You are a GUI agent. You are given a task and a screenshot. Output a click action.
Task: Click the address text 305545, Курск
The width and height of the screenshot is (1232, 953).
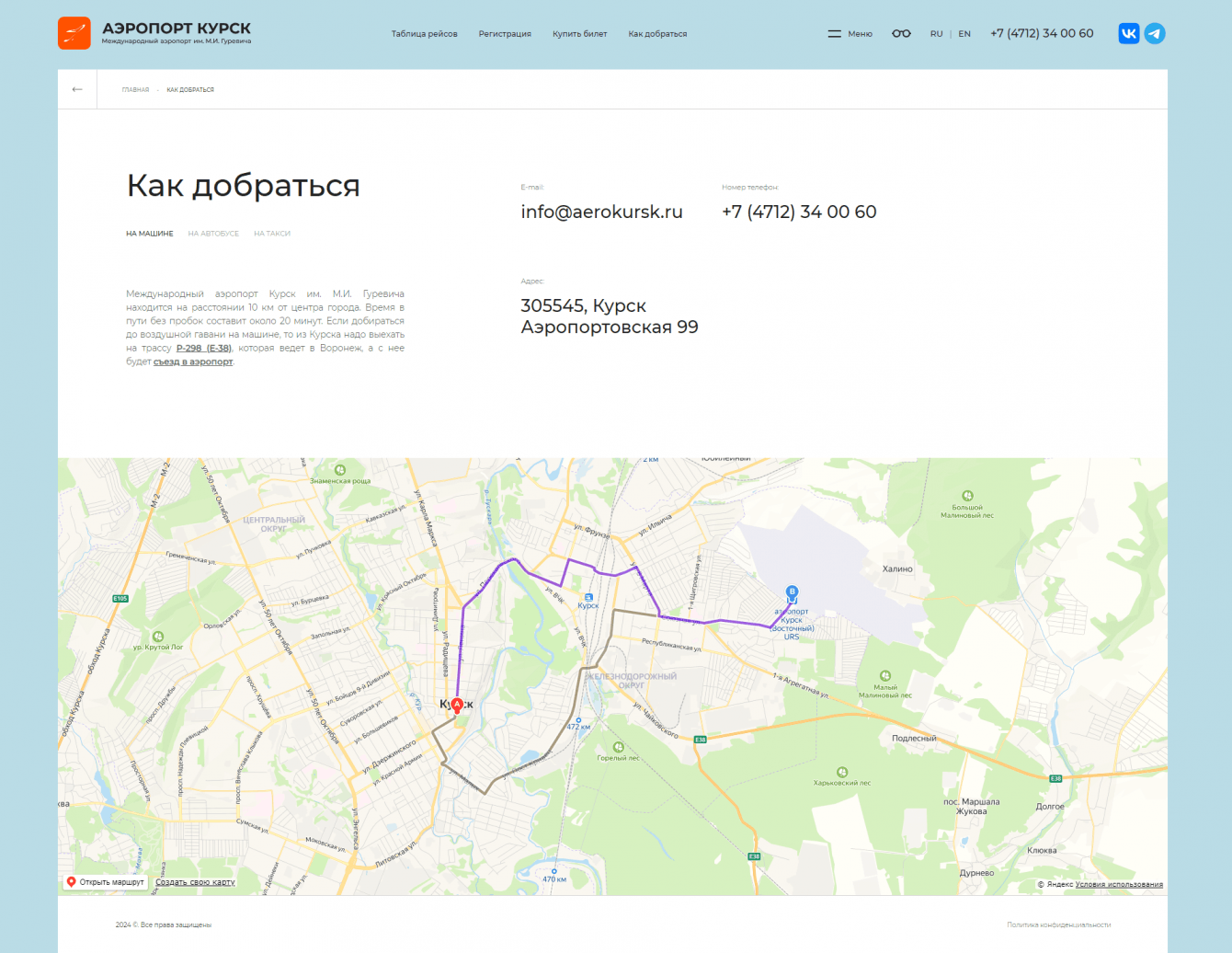point(583,305)
